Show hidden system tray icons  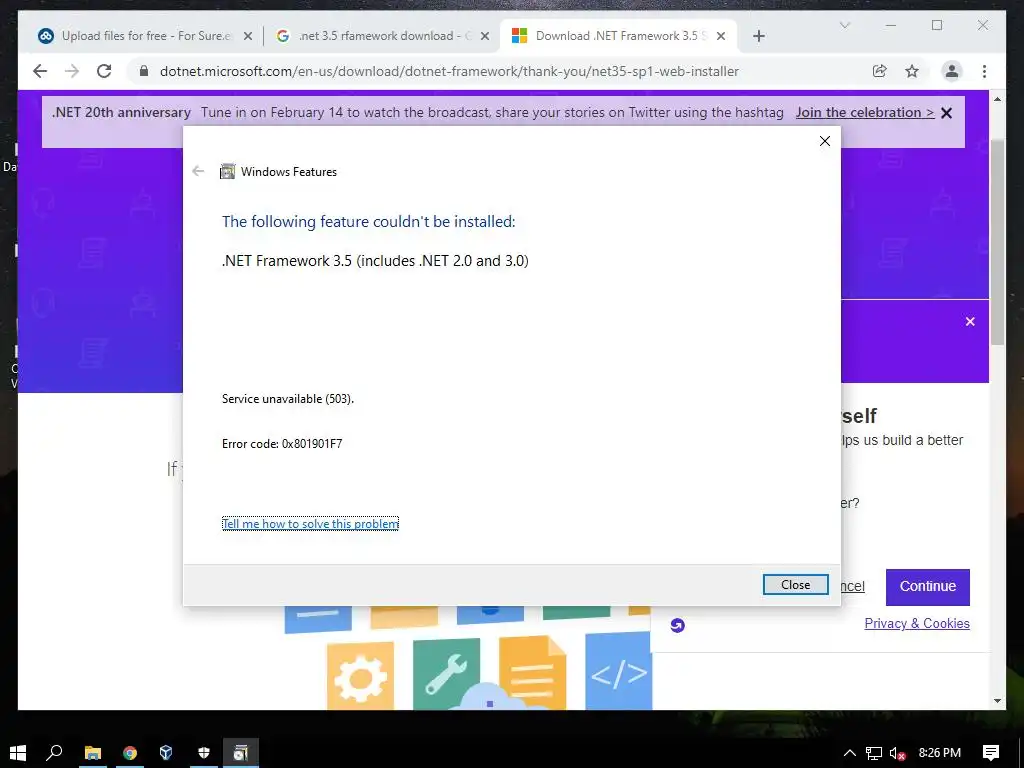pos(850,753)
